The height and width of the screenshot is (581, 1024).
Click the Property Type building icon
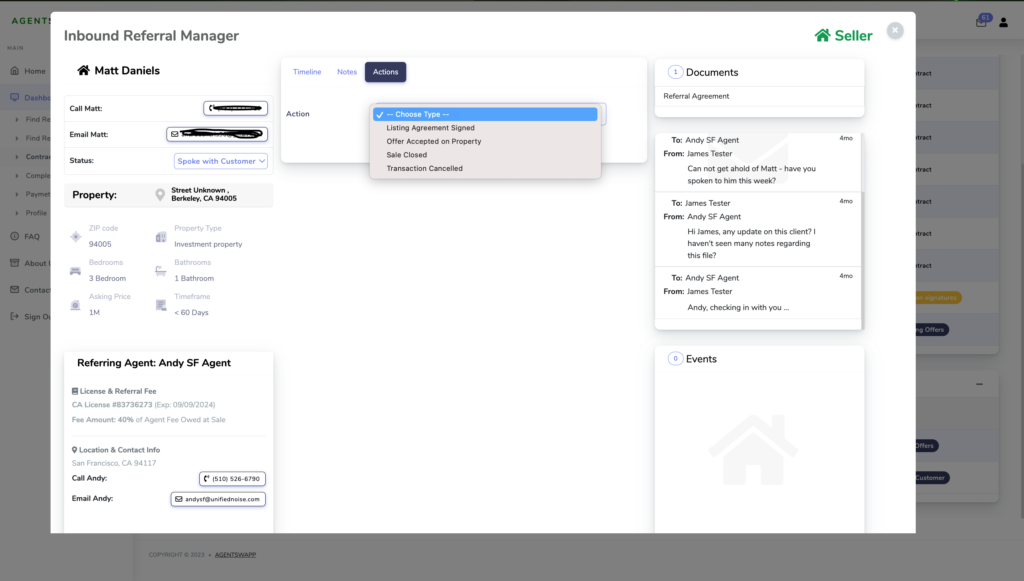point(161,236)
